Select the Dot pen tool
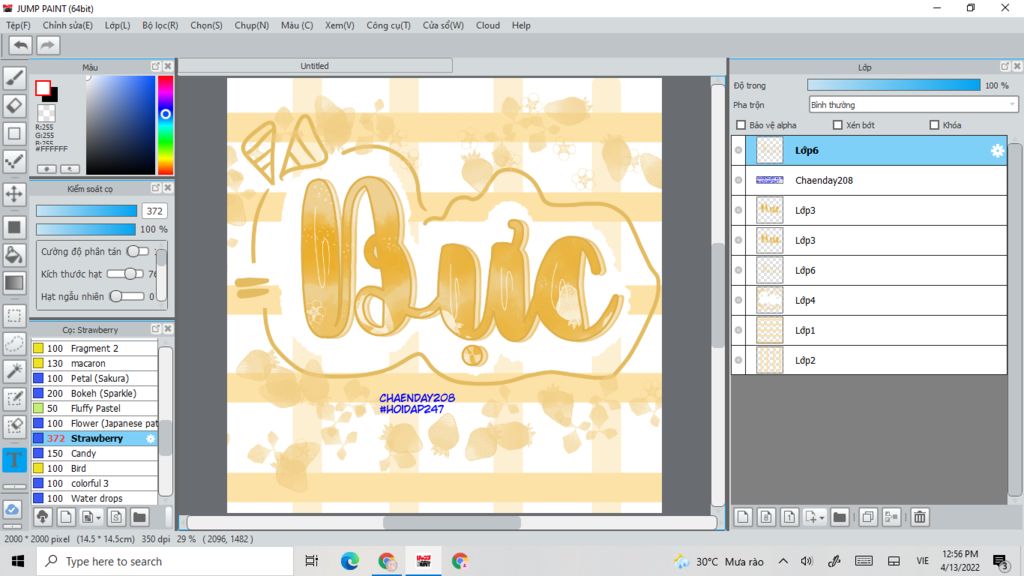The height and width of the screenshot is (576, 1024). tap(14, 161)
